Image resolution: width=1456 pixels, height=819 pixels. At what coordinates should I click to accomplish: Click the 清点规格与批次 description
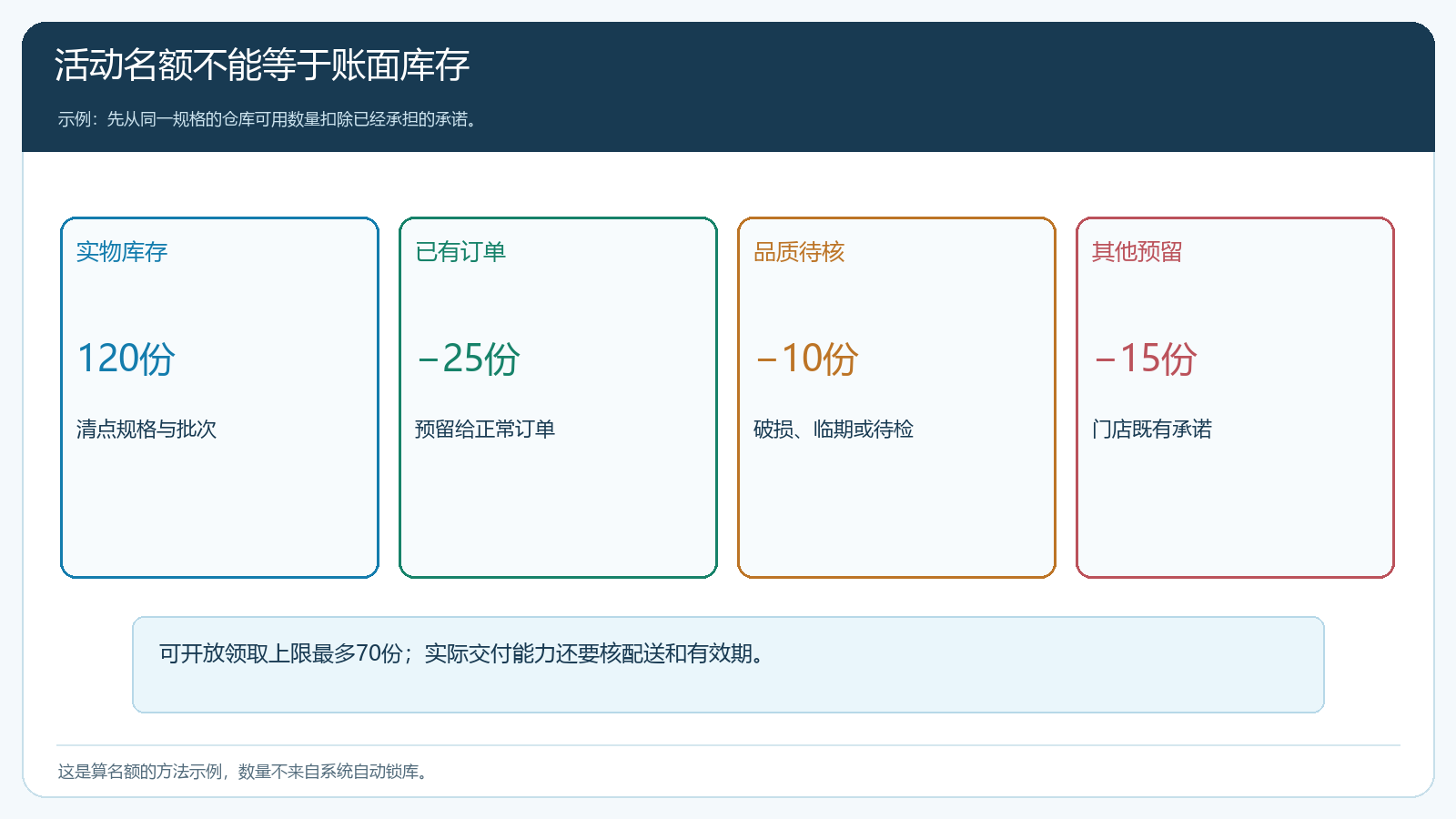click(147, 430)
